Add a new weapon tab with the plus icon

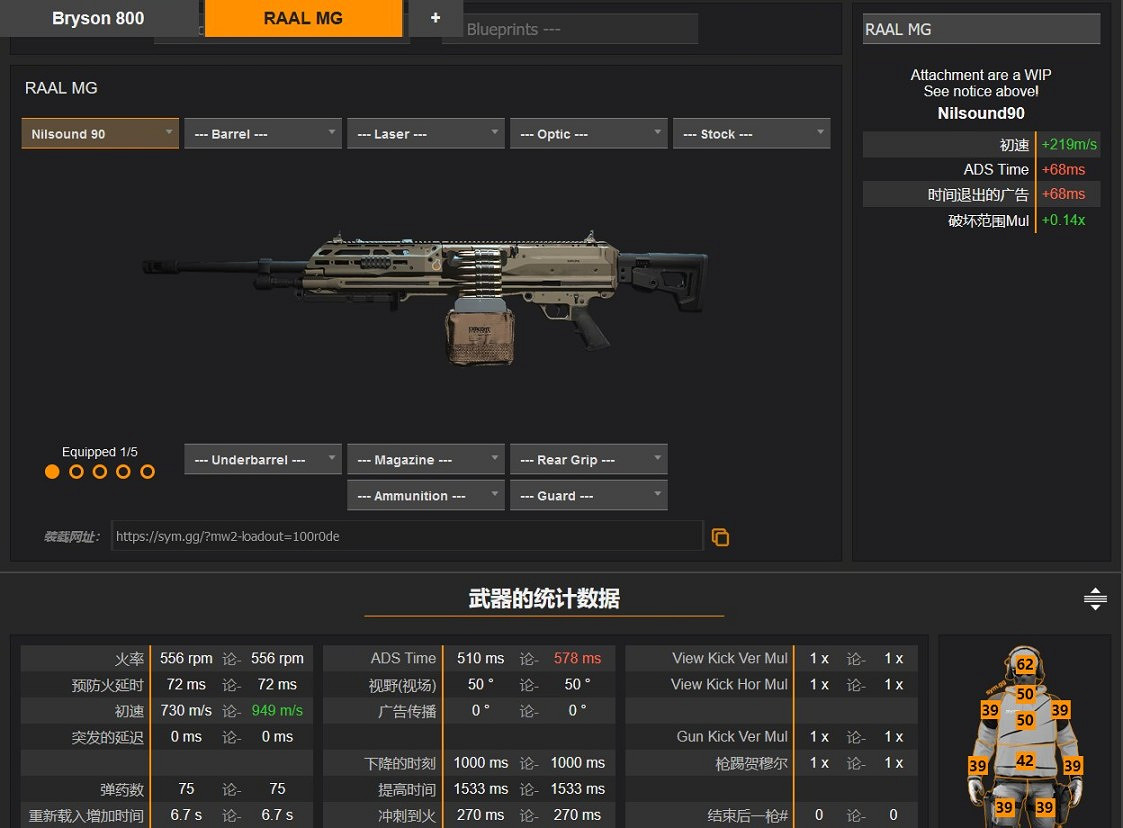click(x=435, y=18)
